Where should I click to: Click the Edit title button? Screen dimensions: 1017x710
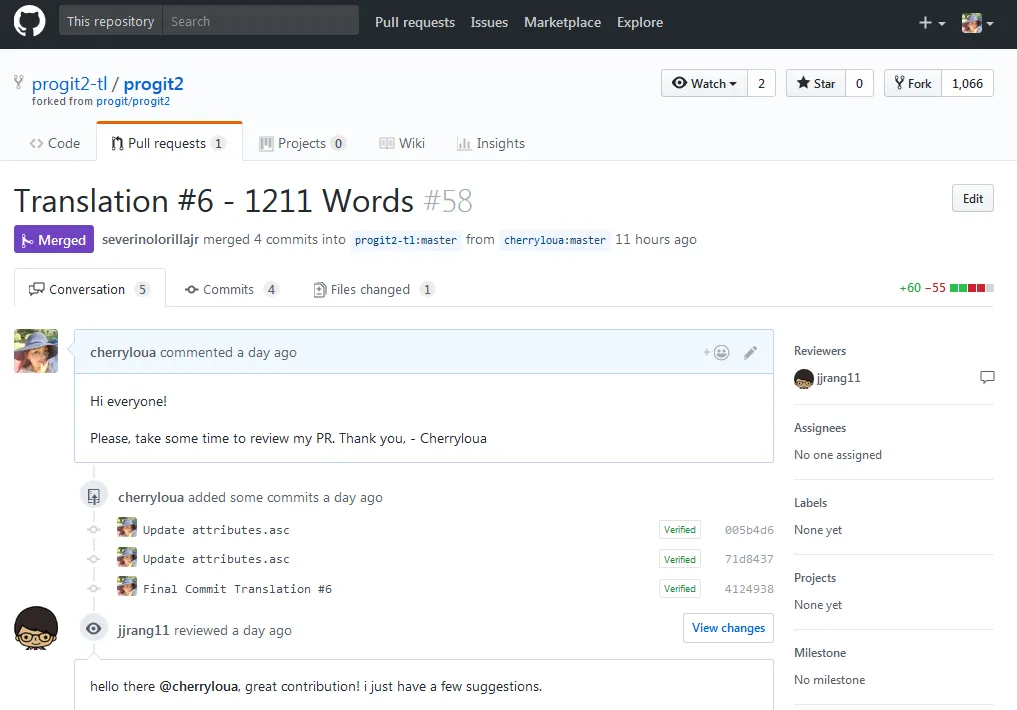tap(972, 198)
